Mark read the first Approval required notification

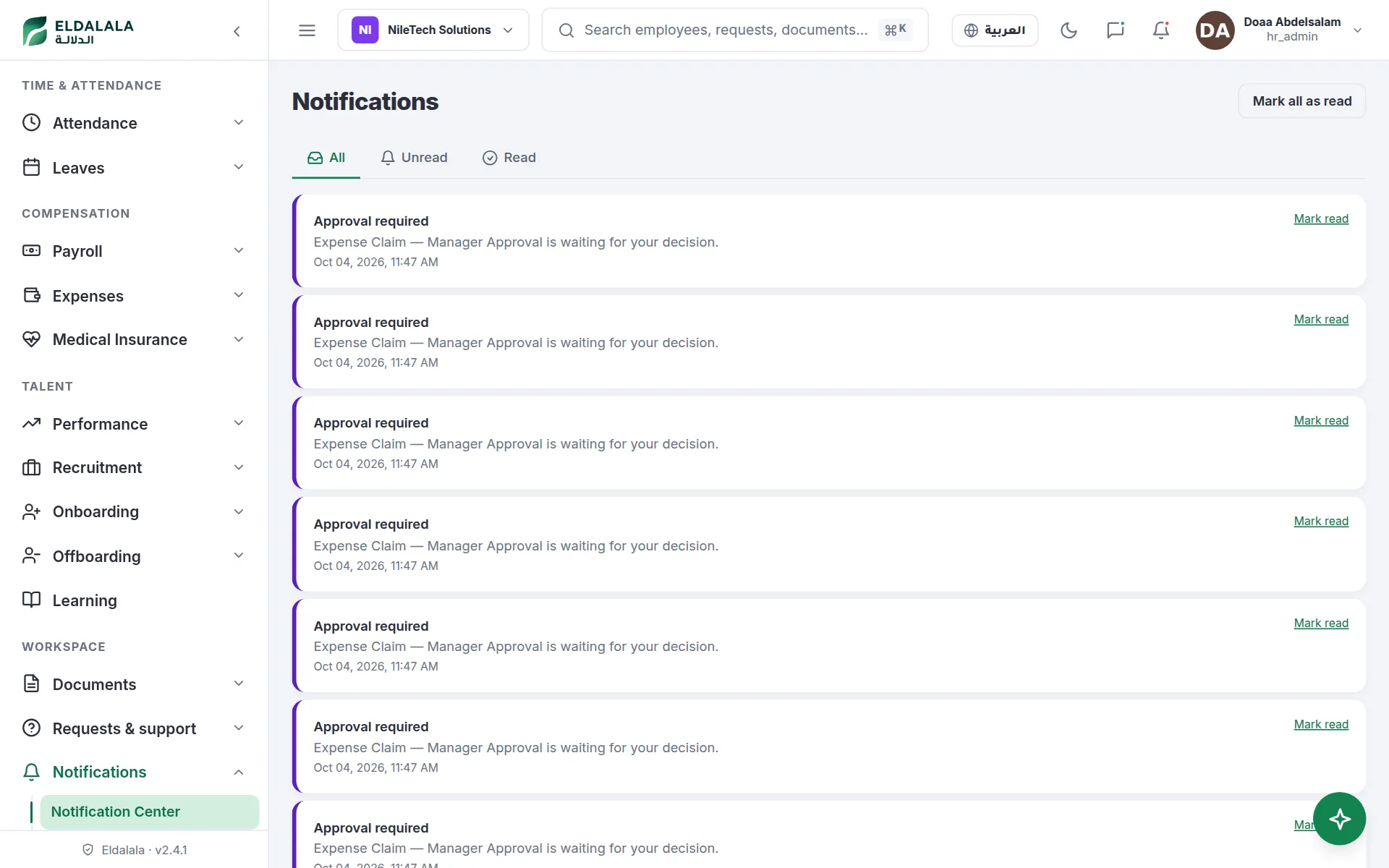pos(1320,218)
